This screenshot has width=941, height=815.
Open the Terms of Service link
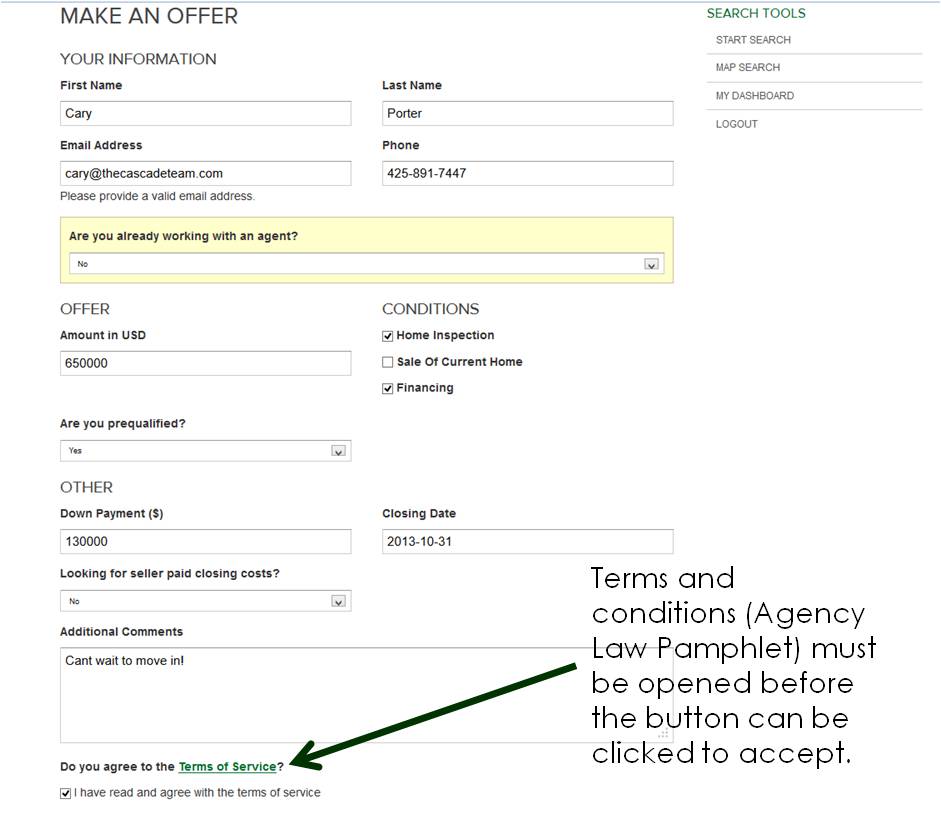pos(227,767)
